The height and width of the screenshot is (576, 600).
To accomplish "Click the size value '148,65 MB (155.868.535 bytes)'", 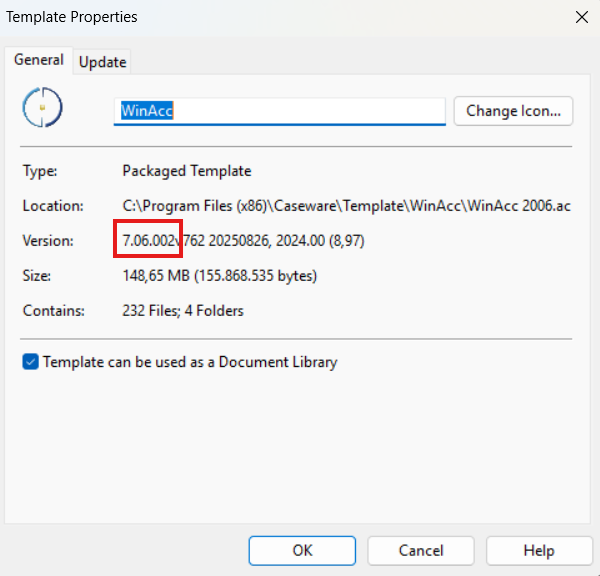I will (220, 276).
